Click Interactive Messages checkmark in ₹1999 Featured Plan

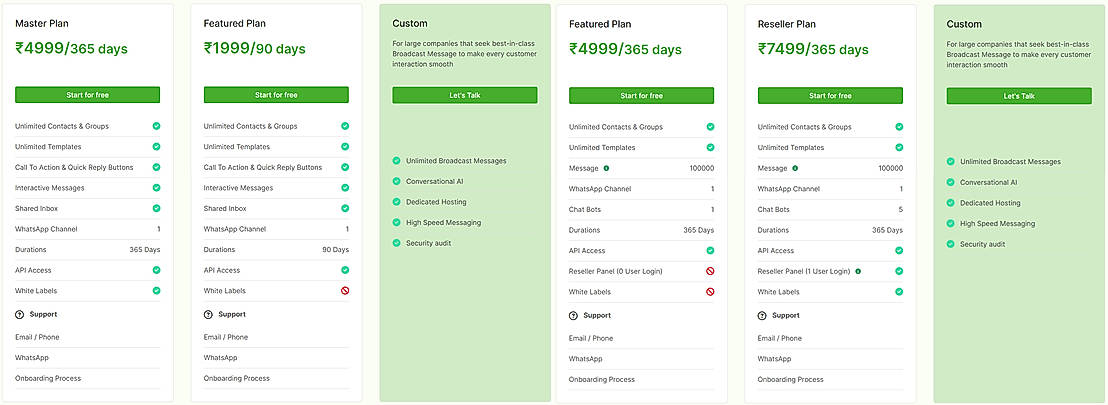tap(344, 188)
